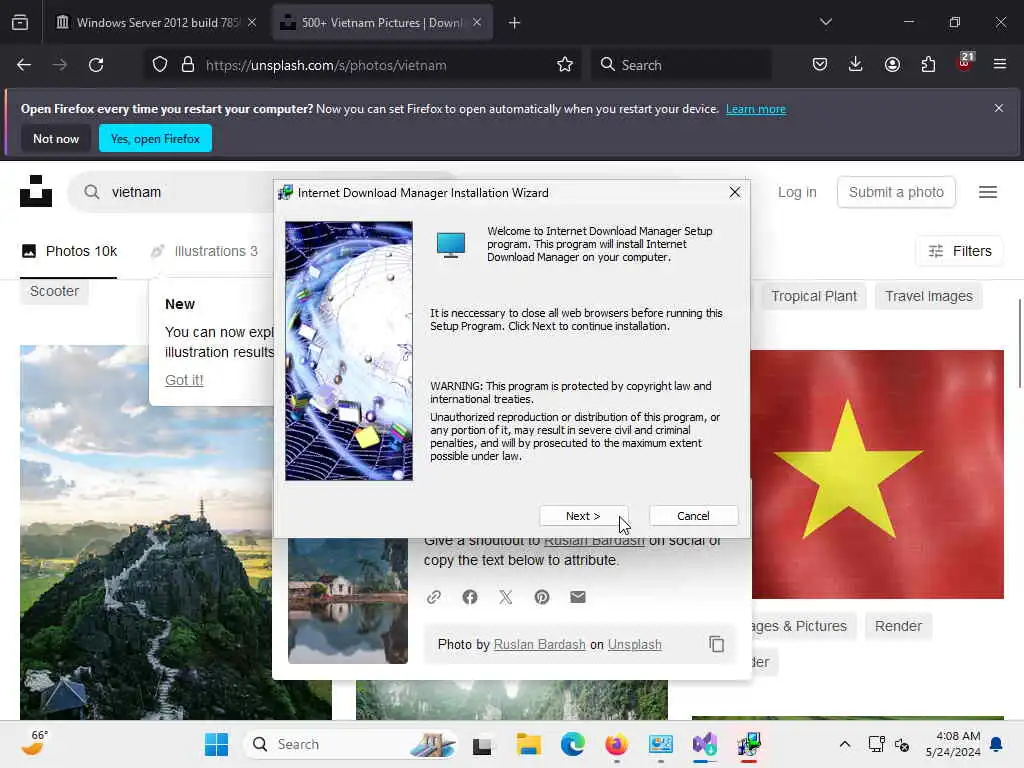Click Yes, open Firefox button

[155, 138]
